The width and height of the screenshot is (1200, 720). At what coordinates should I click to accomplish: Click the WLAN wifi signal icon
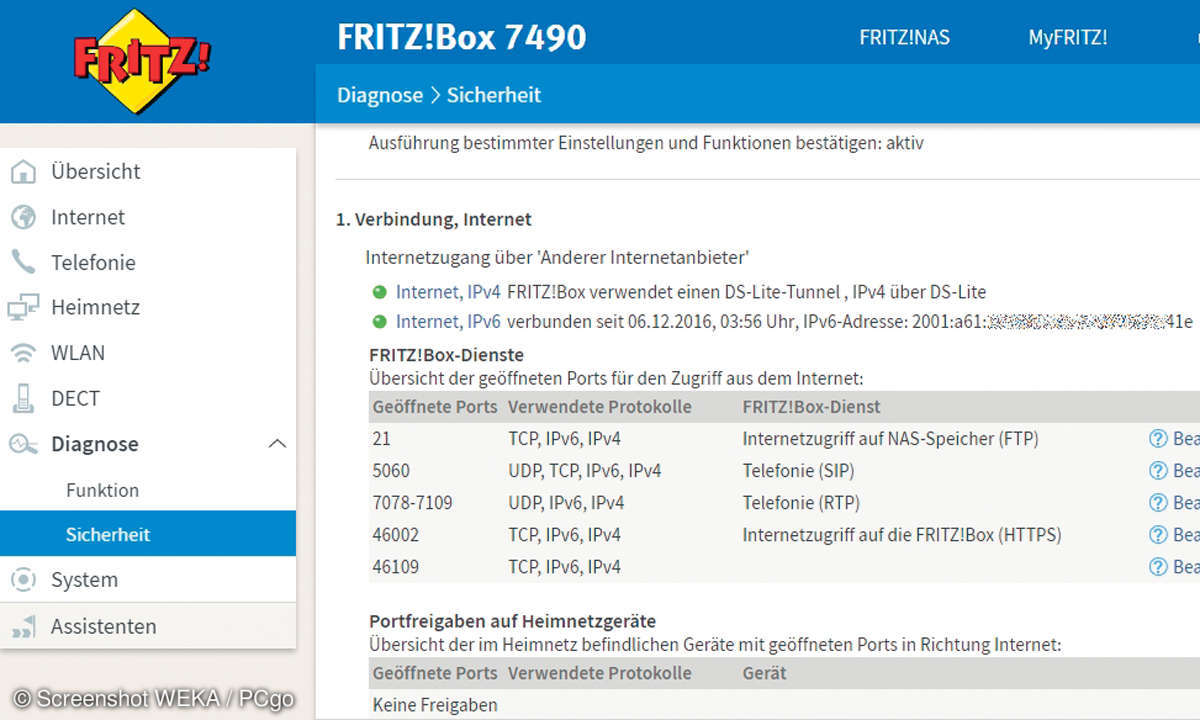(23, 353)
